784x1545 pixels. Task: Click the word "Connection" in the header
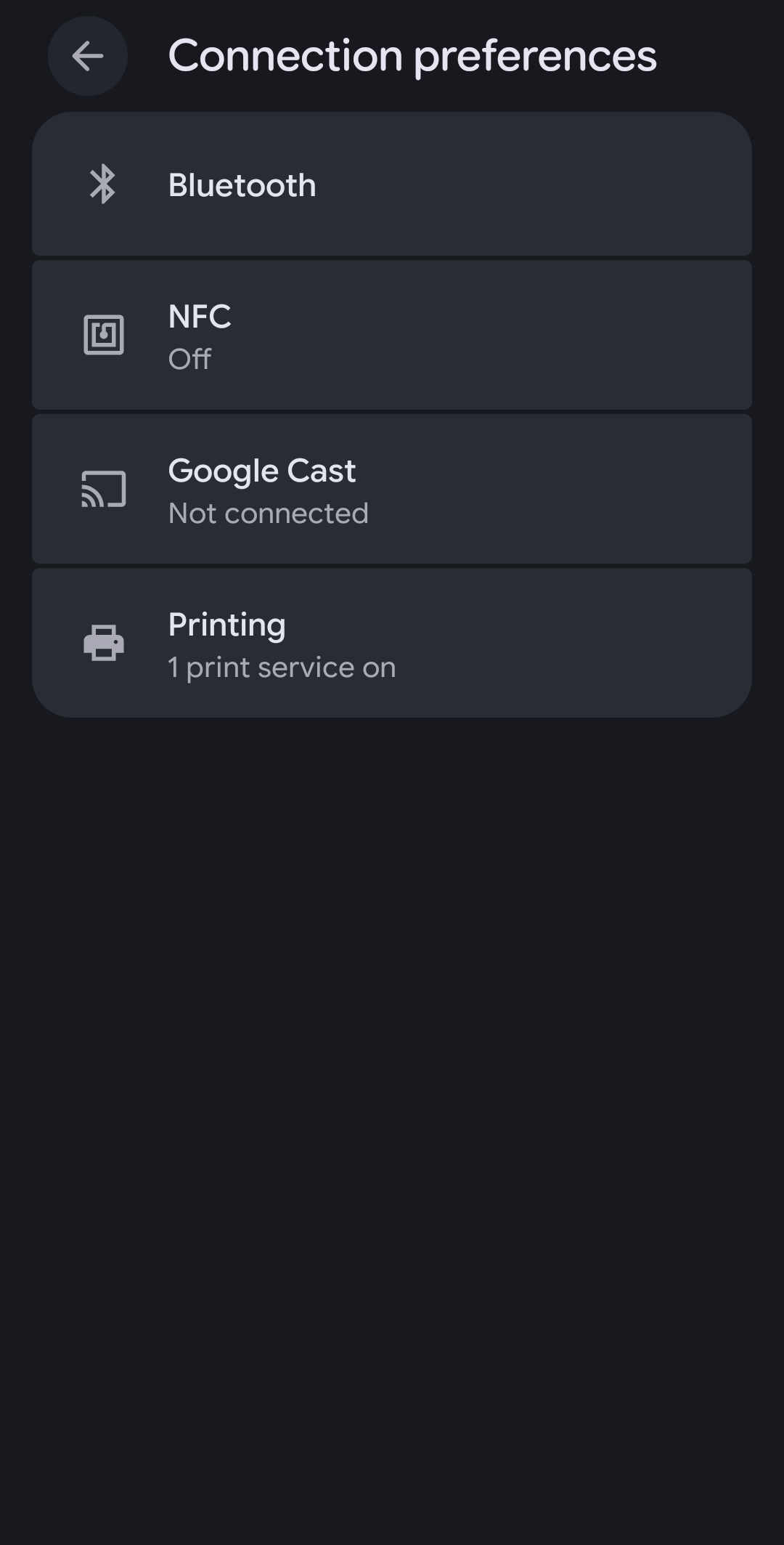click(x=285, y=56)
